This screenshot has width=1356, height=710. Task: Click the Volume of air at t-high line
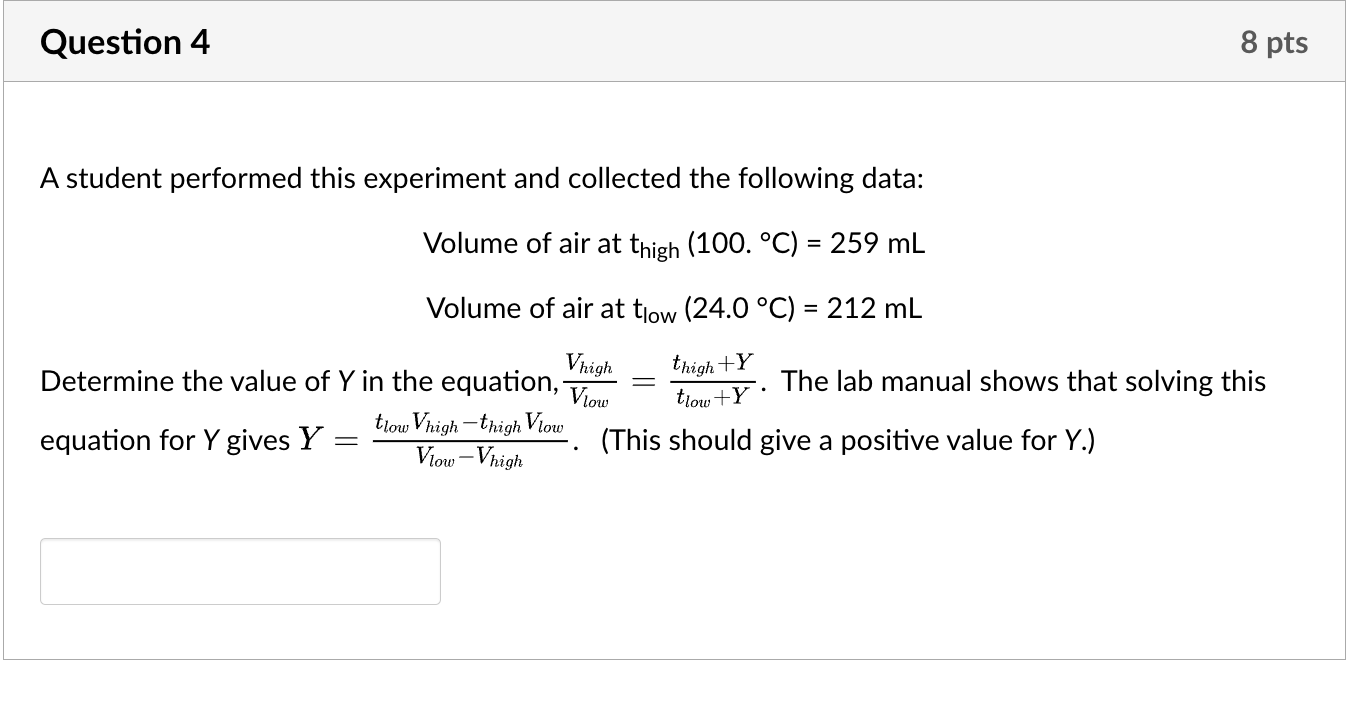tap(674, 243)
